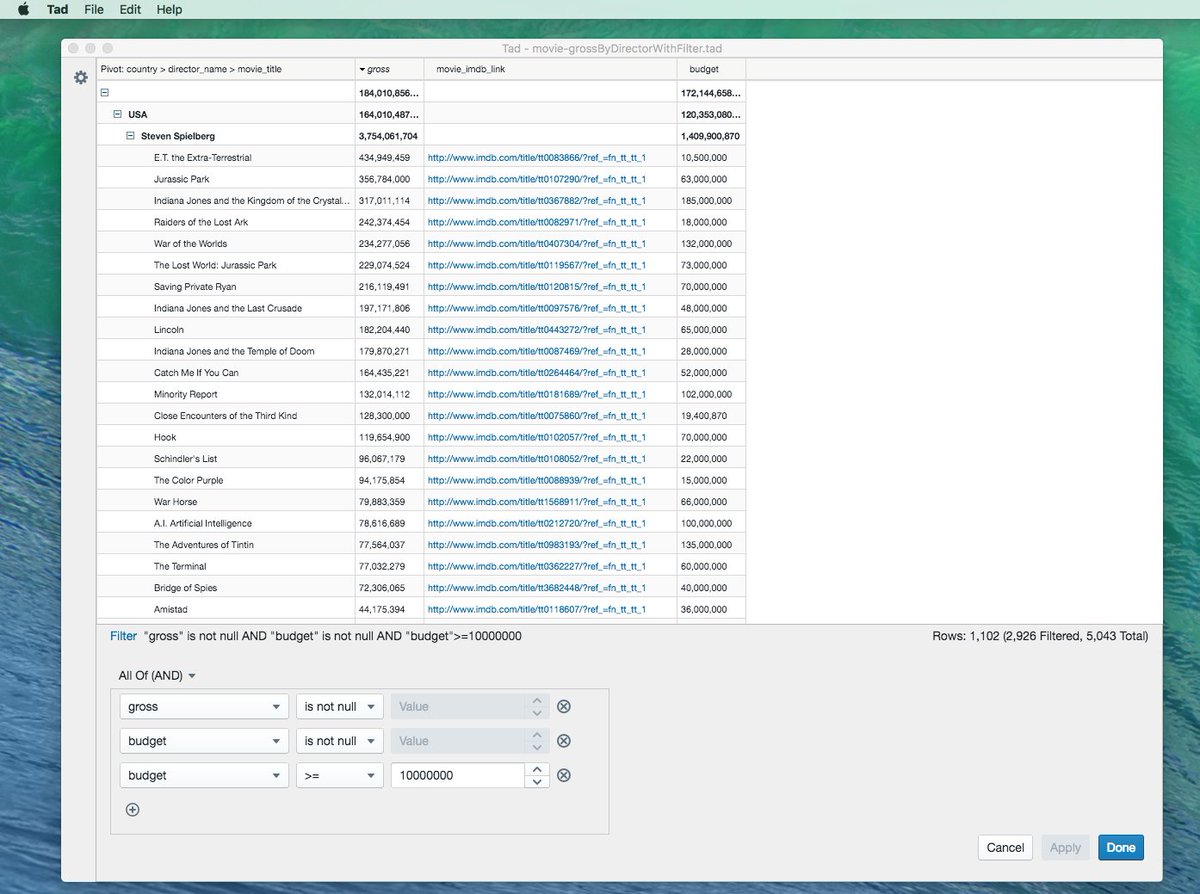The width and height of the screenshot is (1200, 894).
Task: Click budget value 185,000,000
Action: coord(706,201)
